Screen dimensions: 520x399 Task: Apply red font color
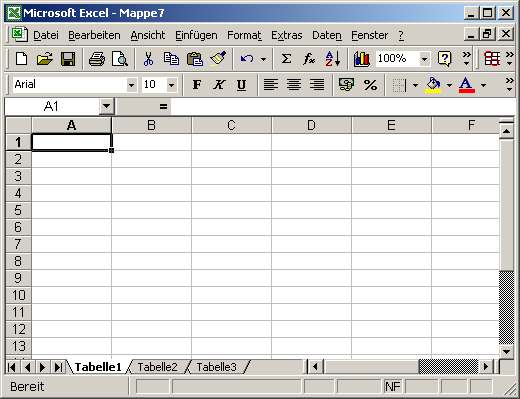467,85
